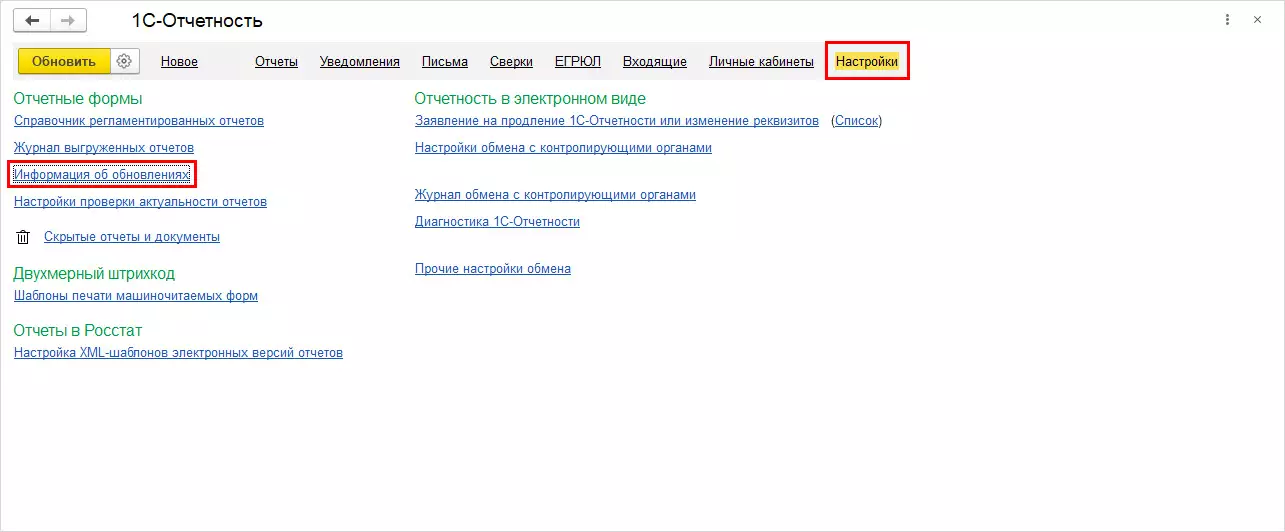Switch to the Новое tab

pos(179,62)
